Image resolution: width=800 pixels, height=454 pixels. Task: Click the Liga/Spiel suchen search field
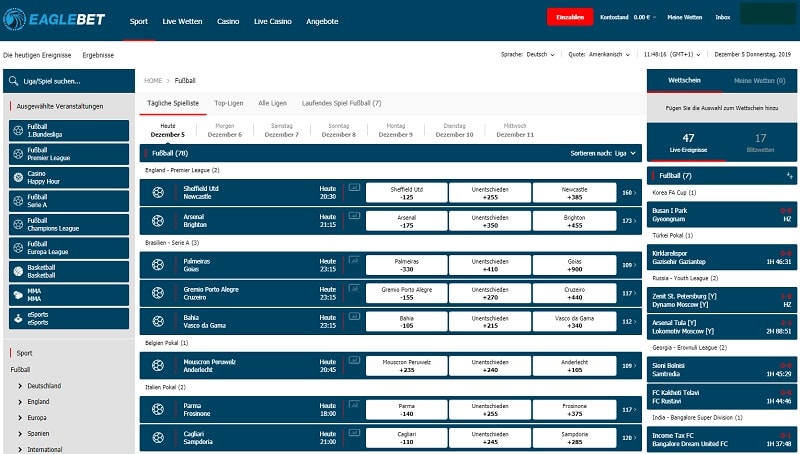point(69,81)
